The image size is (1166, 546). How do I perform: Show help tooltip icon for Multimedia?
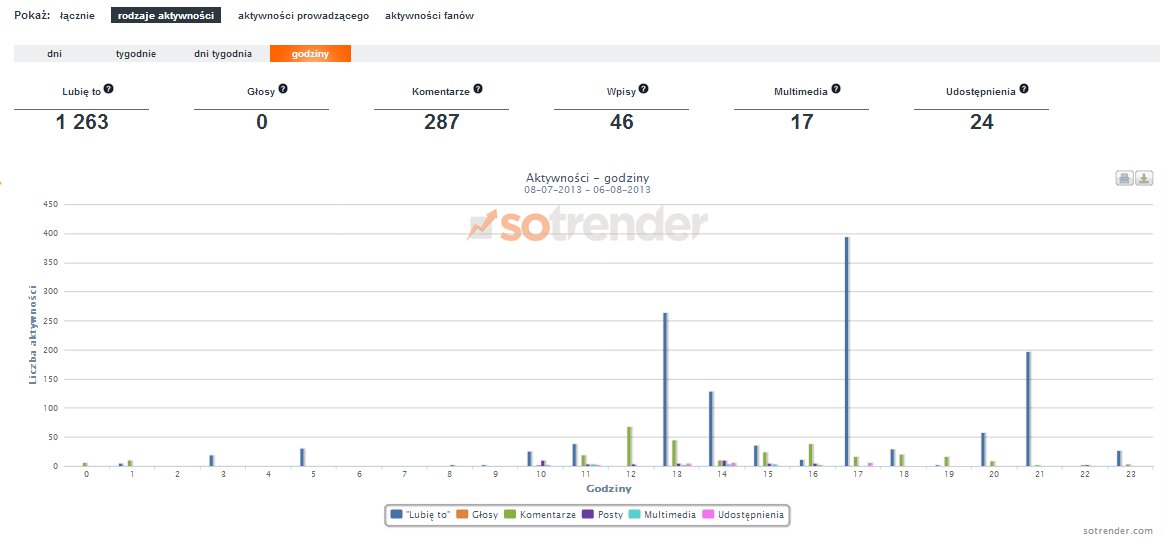(x=836, y=89)
